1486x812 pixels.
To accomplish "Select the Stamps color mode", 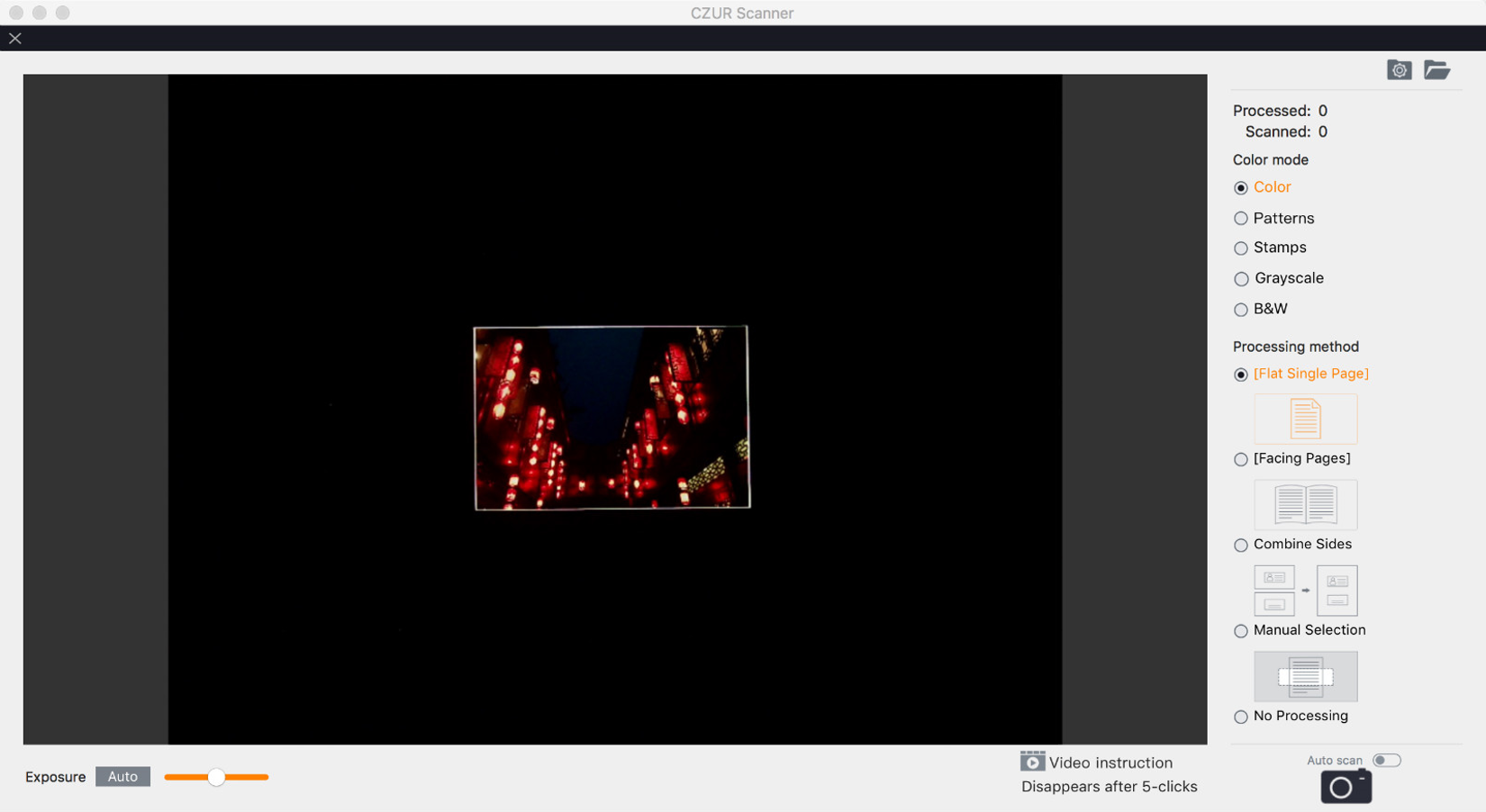I will click(1241, 248).
